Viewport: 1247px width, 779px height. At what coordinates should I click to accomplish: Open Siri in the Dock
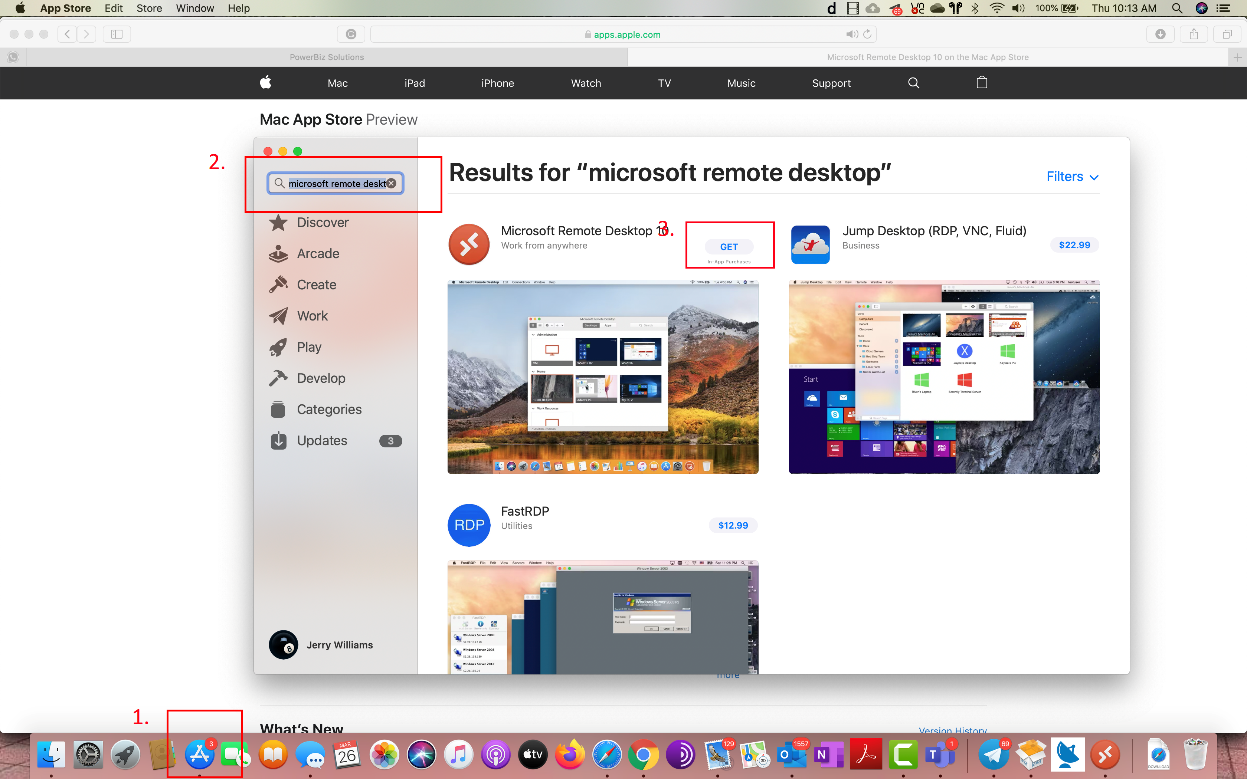coord(421,755)
